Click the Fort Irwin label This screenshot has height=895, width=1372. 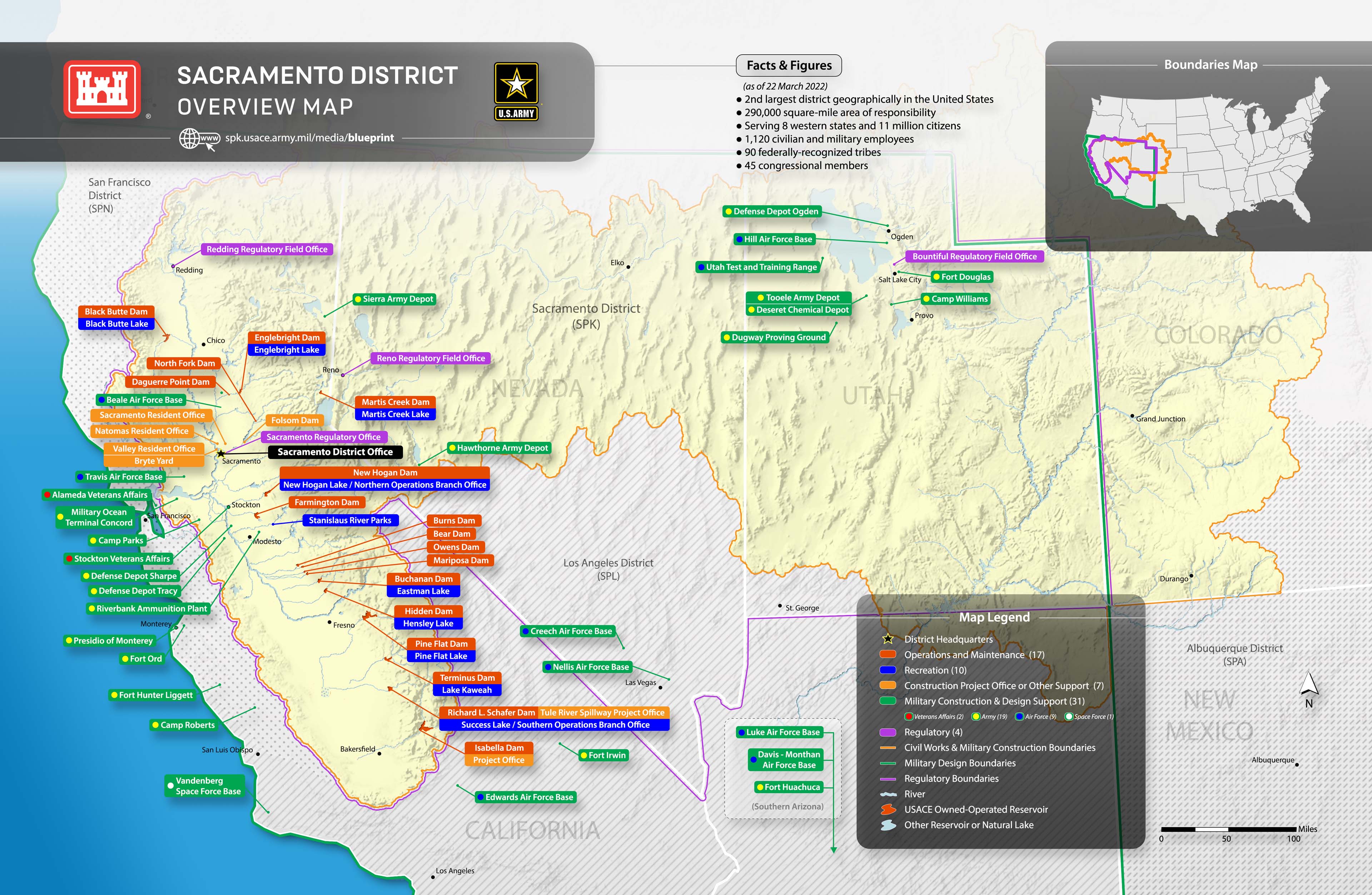point(603,756)
